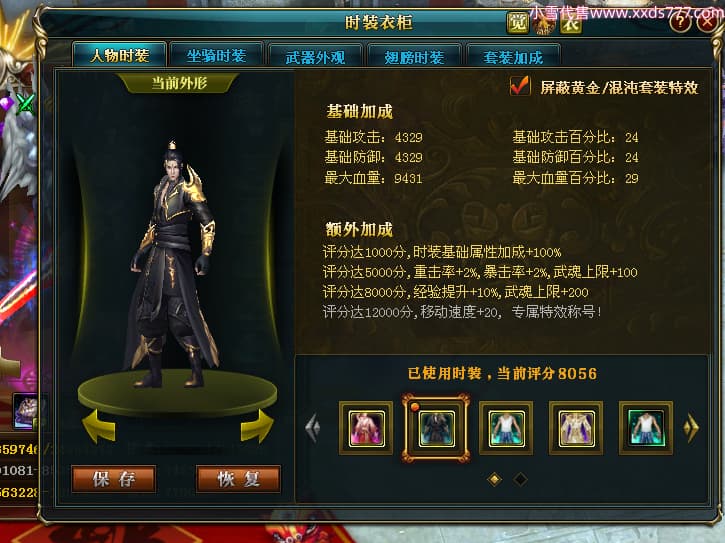Switch to 武器外观 tab

point(315,56)
